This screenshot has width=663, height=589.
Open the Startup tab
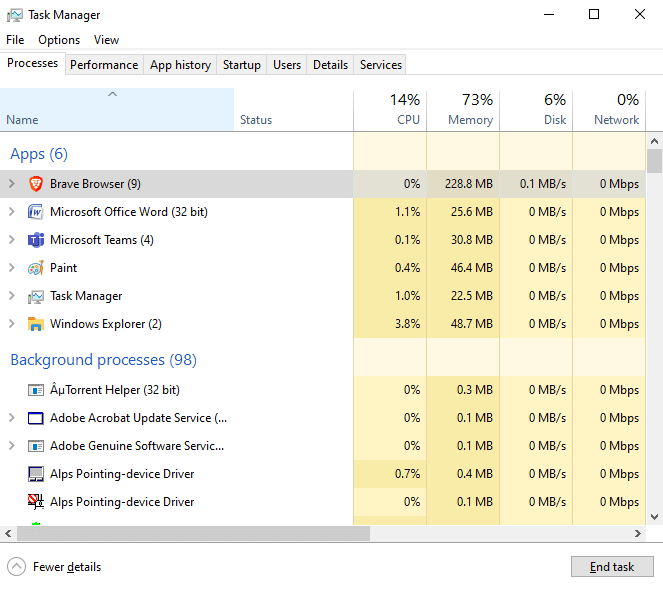point(242,65)
